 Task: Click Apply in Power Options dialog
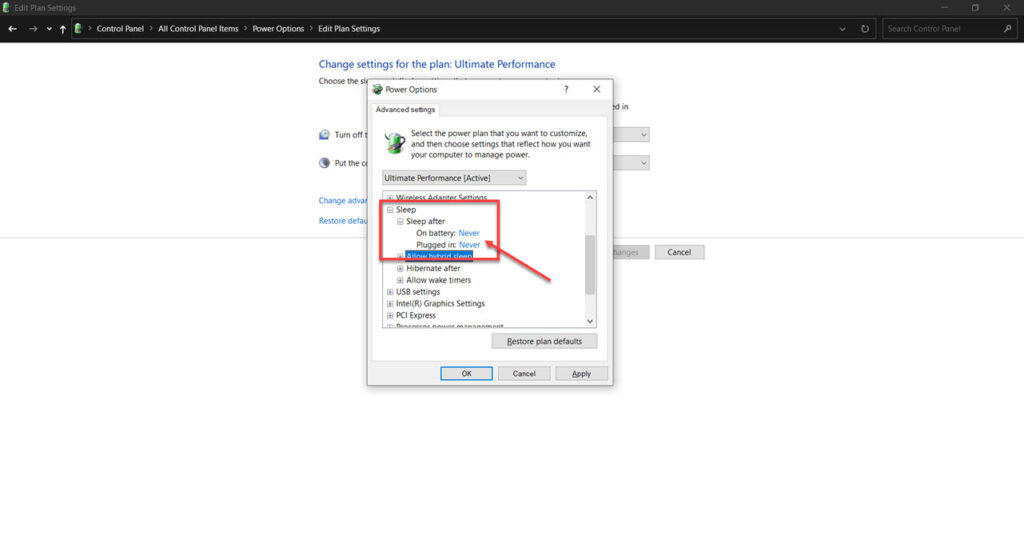point(581,374)
